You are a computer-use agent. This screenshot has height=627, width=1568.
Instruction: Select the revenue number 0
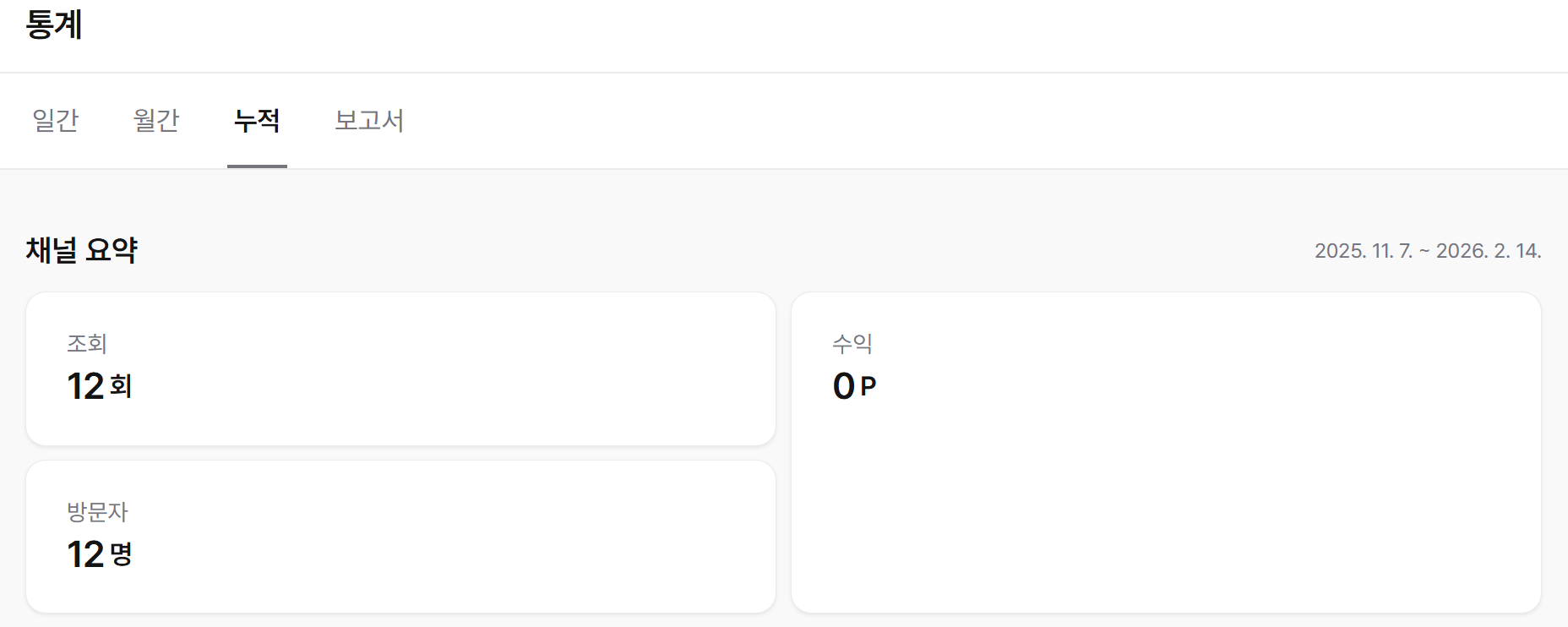point(843,386)
